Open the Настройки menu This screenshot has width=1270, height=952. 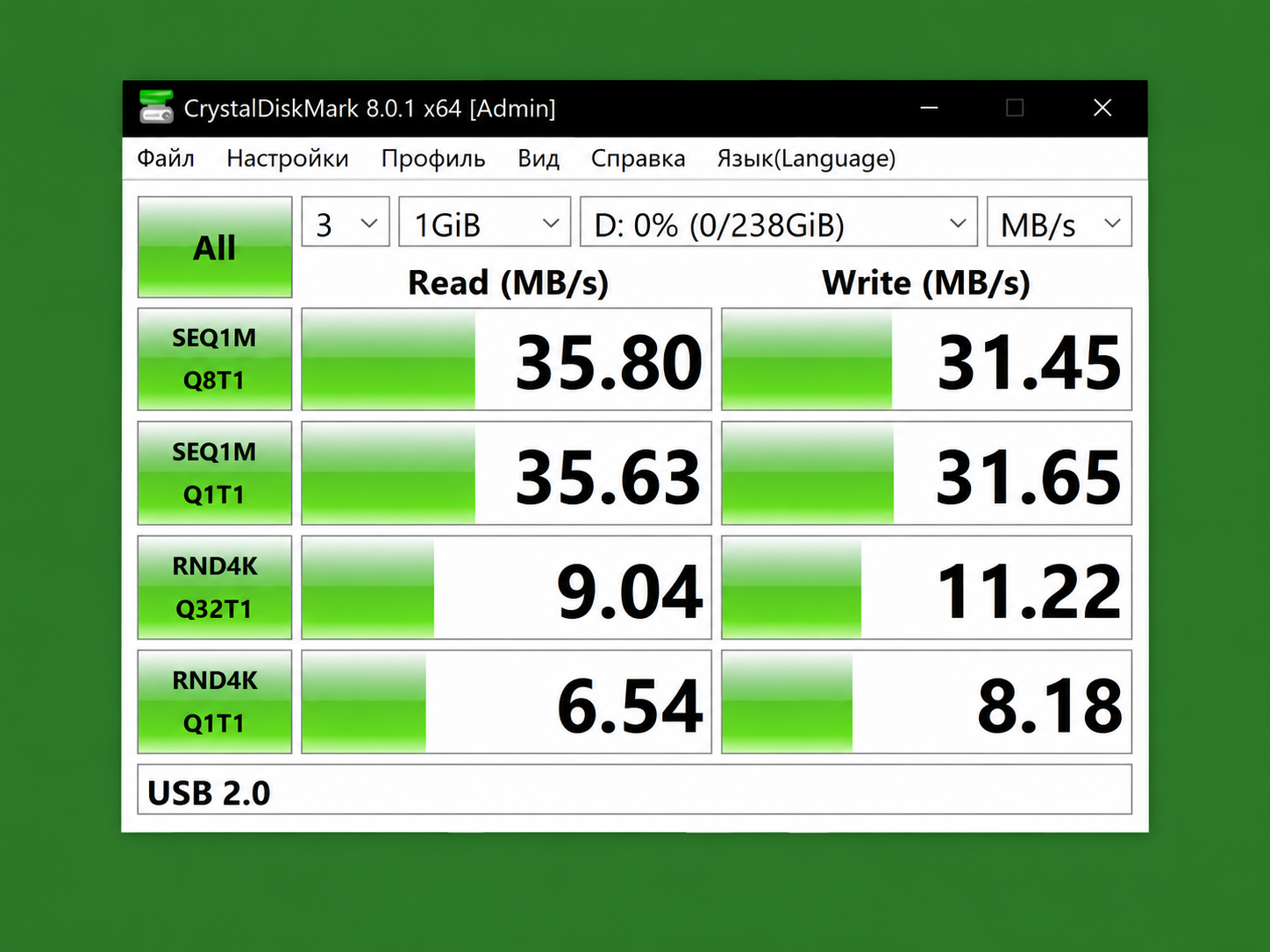point(288,159)
